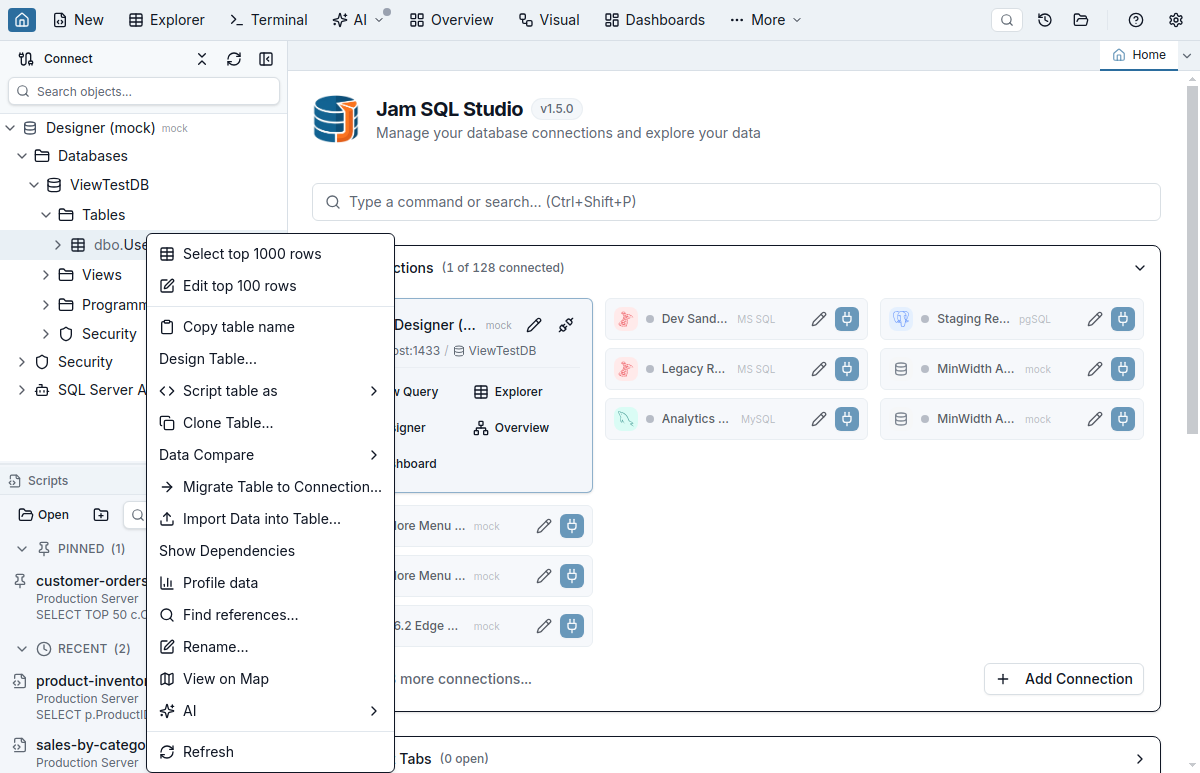Click the Home icon in the top toolbar
1200x773 pixels.
point(22,20)
